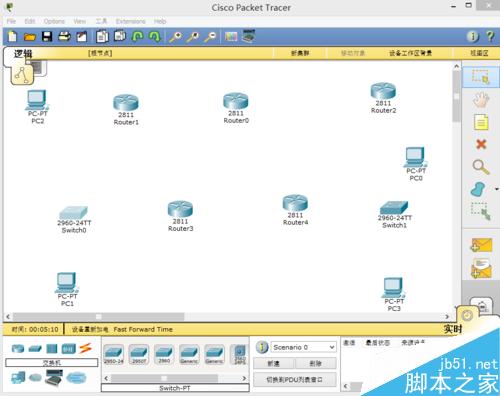The width and height of the screenshot is (500, 396).
Task: Open the Help menu
Action: pyautogui.click(x=160, y=21)
